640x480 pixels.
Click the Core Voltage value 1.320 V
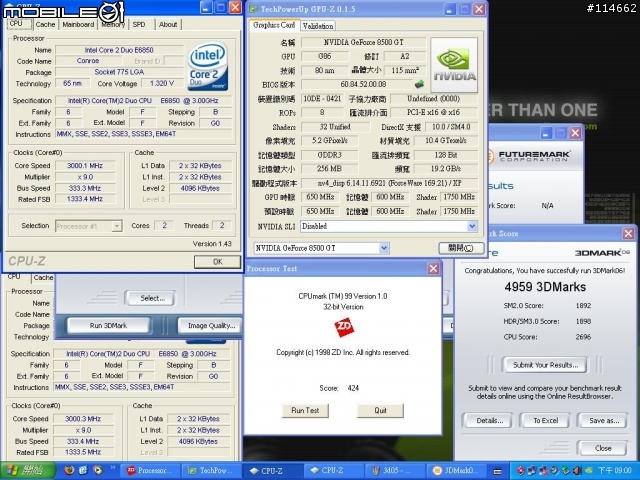pyautogui.click(x=162, y=83)
